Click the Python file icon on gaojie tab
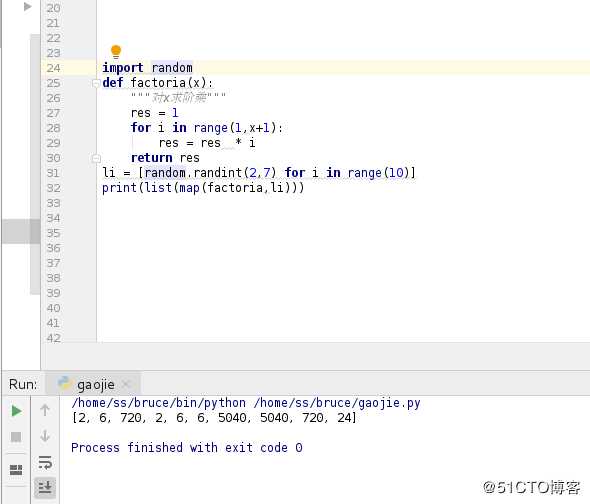The height and width of the screenshot is (504, 590). pos(64,384)
